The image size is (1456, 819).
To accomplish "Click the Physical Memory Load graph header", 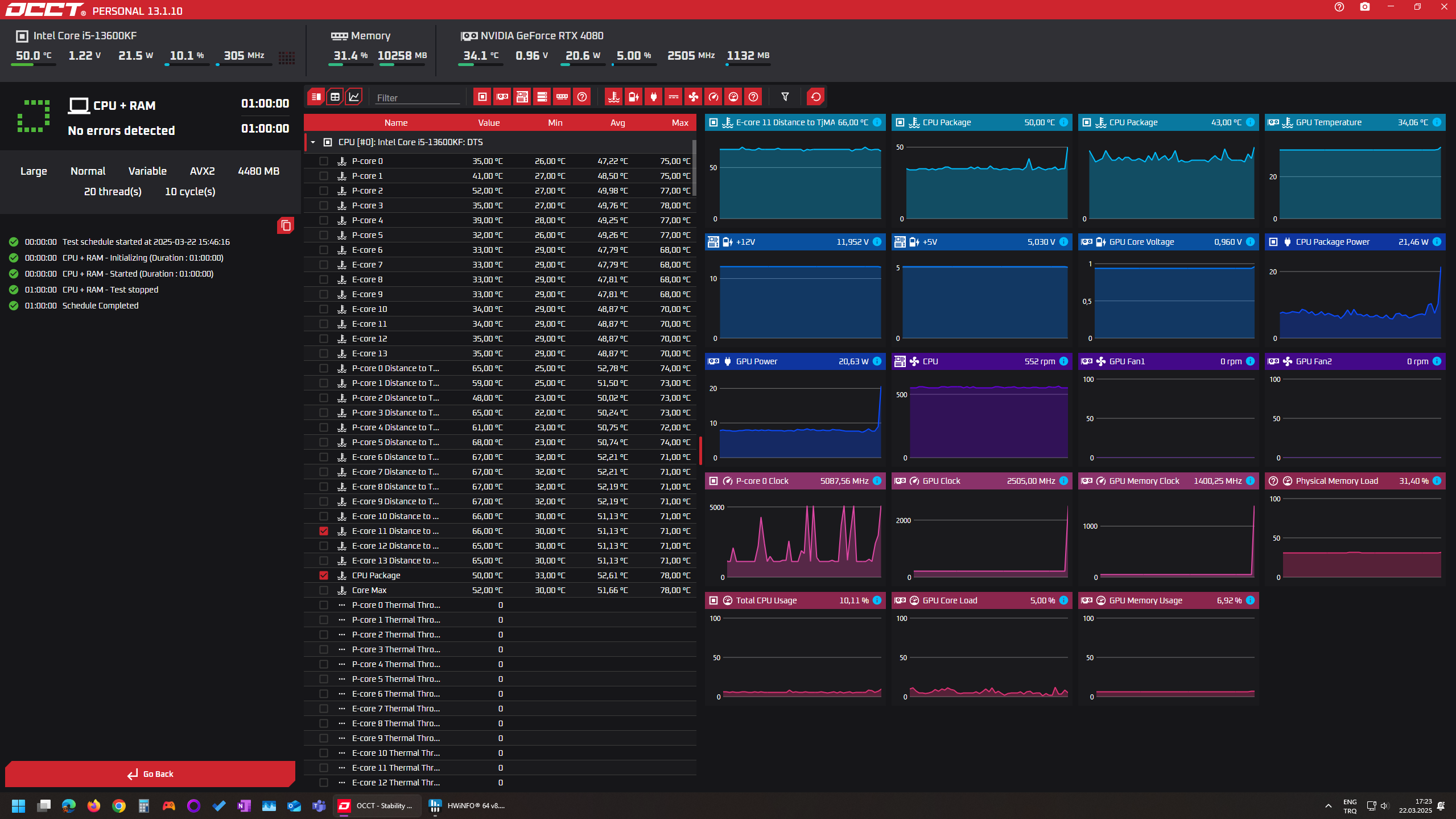I will [1355, 481].
